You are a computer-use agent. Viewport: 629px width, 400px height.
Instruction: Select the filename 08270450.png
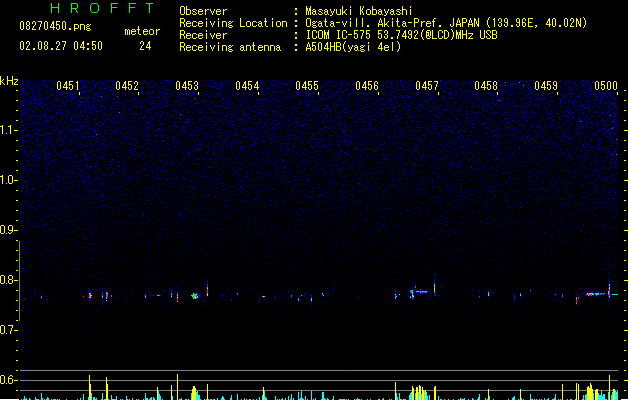55,26
